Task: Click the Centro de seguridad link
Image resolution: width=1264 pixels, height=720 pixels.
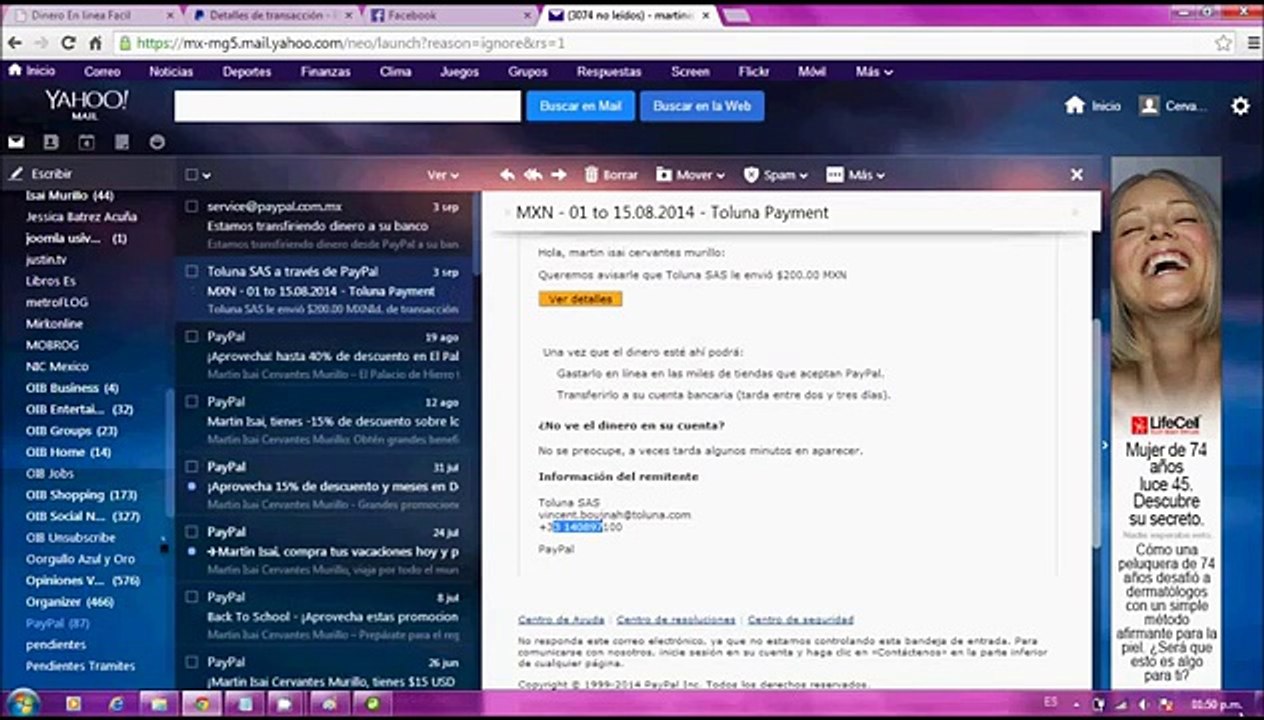Action: pos(801,620)
